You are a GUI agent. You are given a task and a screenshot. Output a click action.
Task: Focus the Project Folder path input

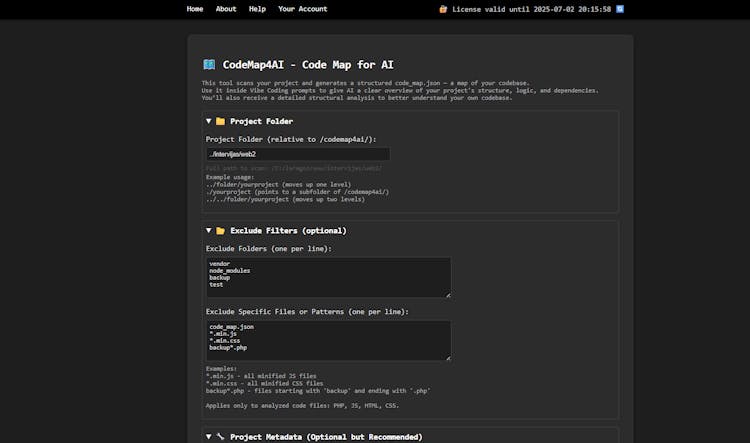(297, 154)
